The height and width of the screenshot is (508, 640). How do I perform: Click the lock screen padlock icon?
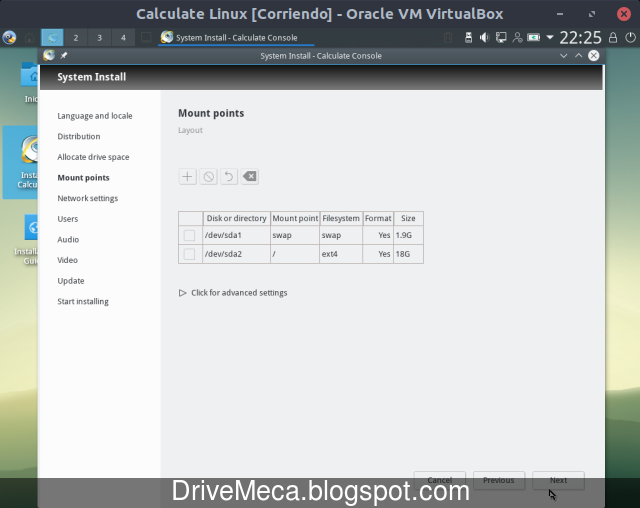(613, 38)
